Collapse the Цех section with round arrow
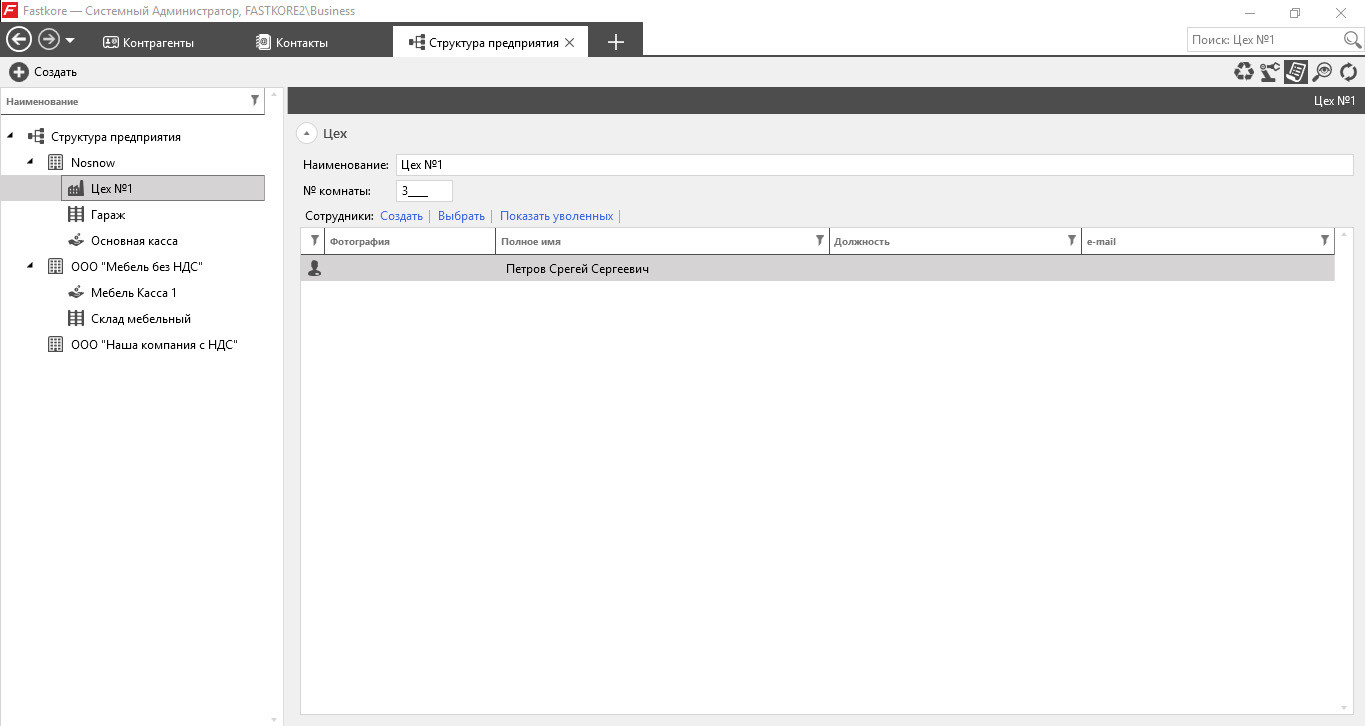This screenshot has height=726, width=1365. (x=307, y=133)
